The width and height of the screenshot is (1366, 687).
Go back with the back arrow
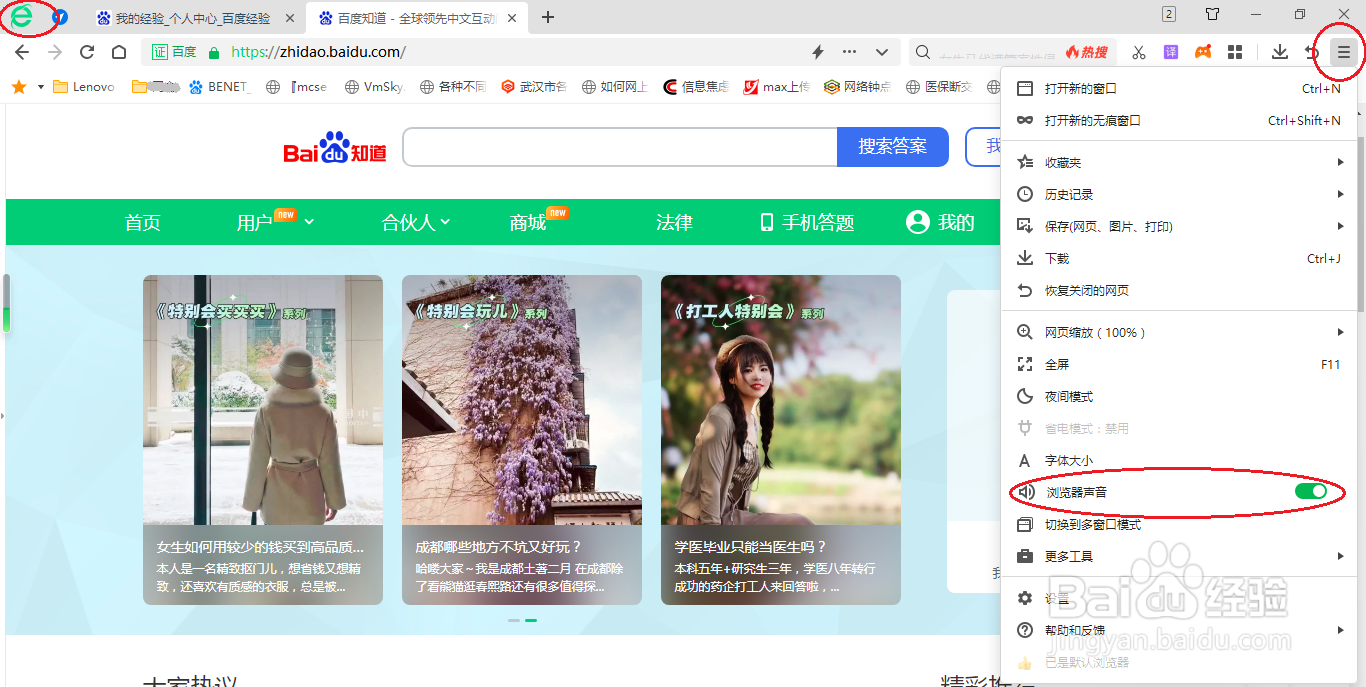tap(21, 52)
